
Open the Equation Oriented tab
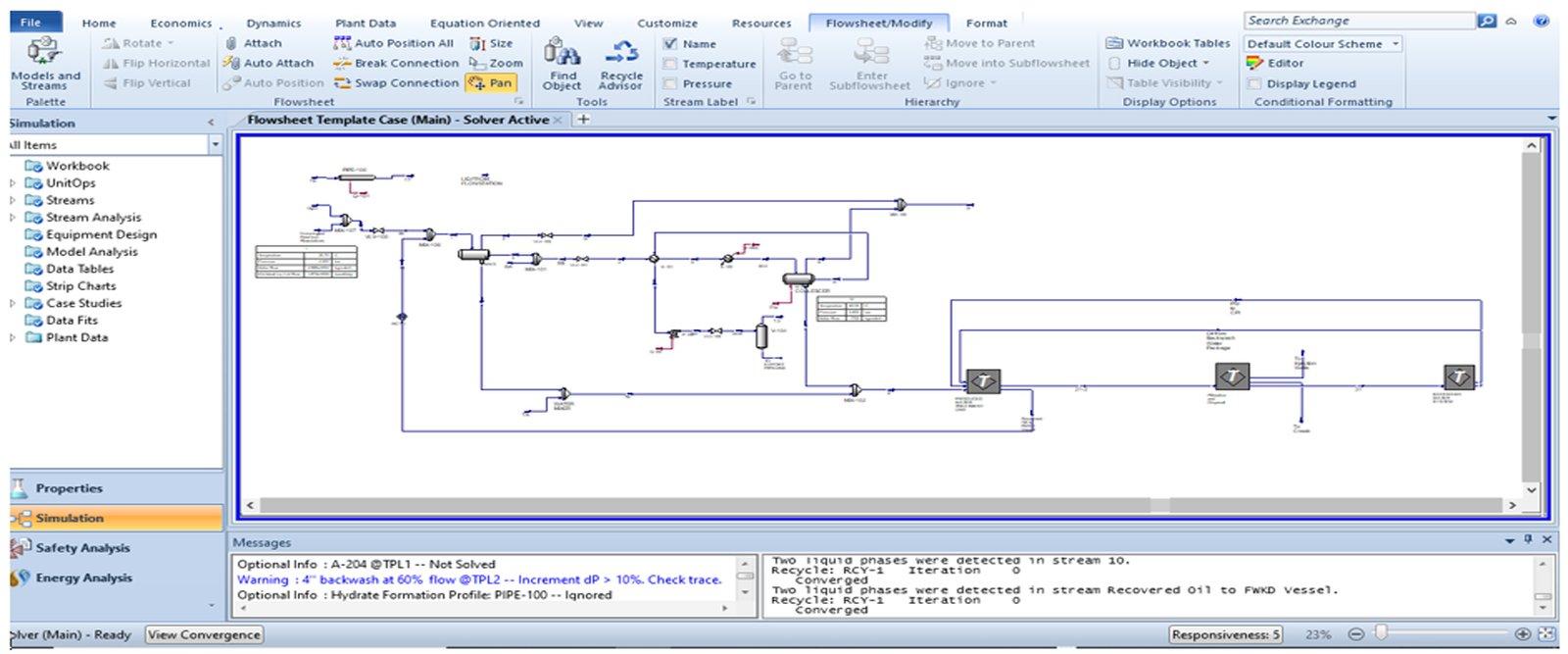[484, 24]
